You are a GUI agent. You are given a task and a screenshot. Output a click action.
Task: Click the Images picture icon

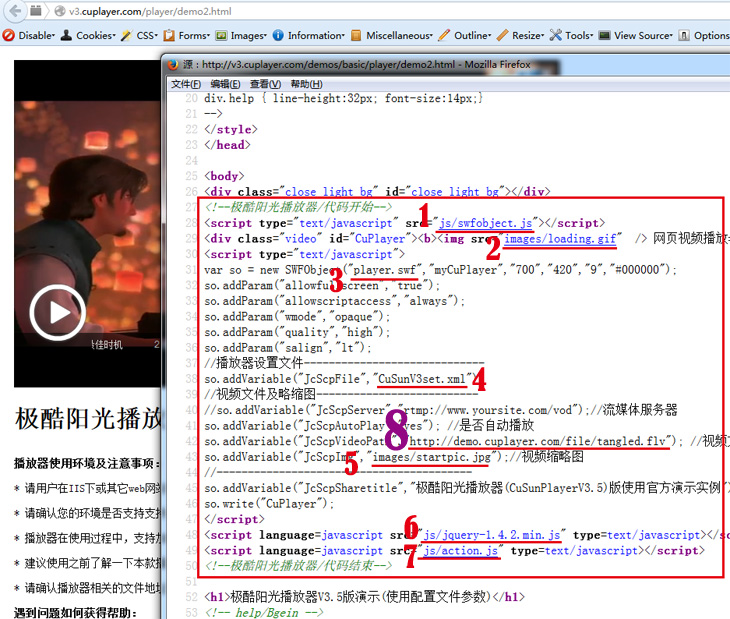222,35
